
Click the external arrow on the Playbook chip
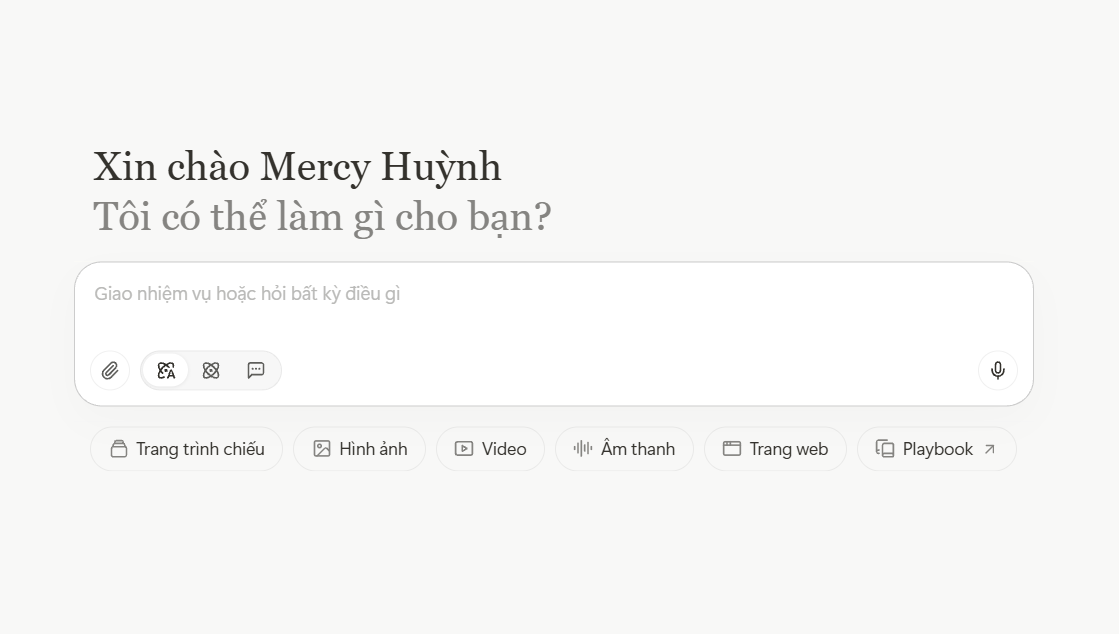pos(990,449)
